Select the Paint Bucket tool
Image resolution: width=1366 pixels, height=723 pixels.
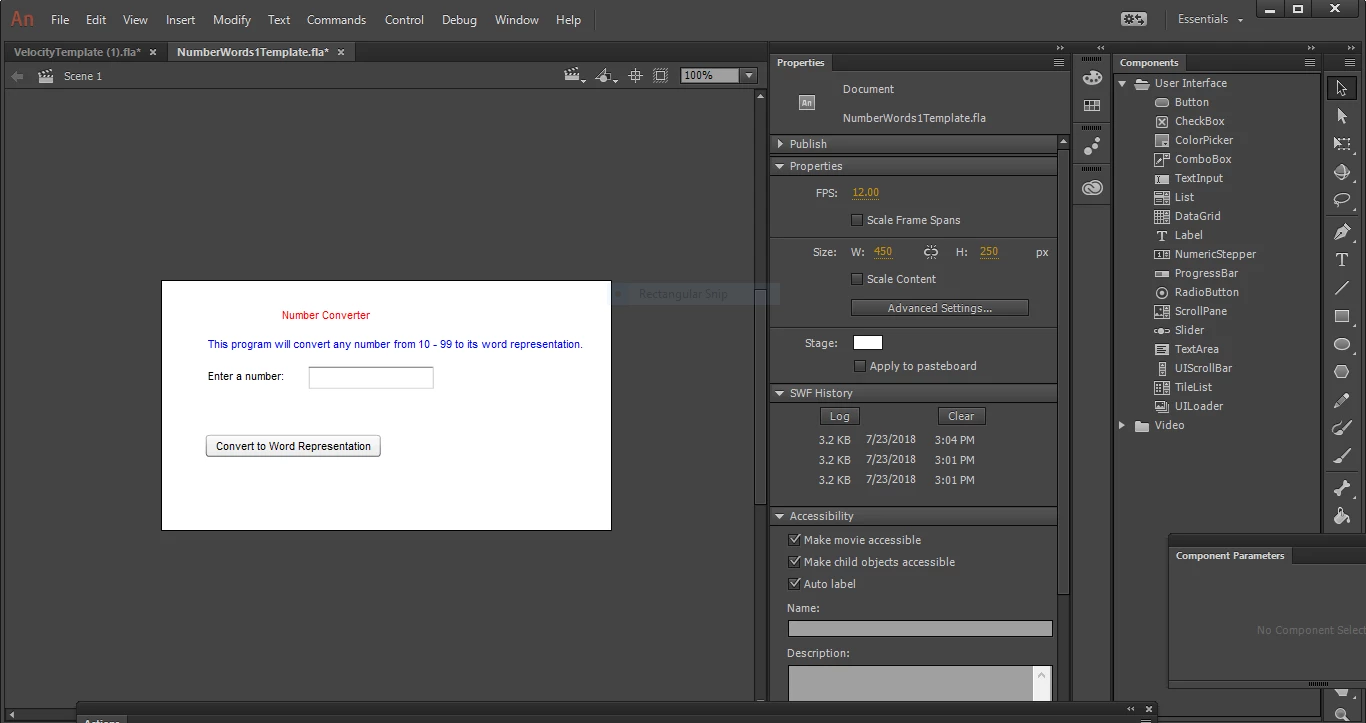pos(1342,516)
